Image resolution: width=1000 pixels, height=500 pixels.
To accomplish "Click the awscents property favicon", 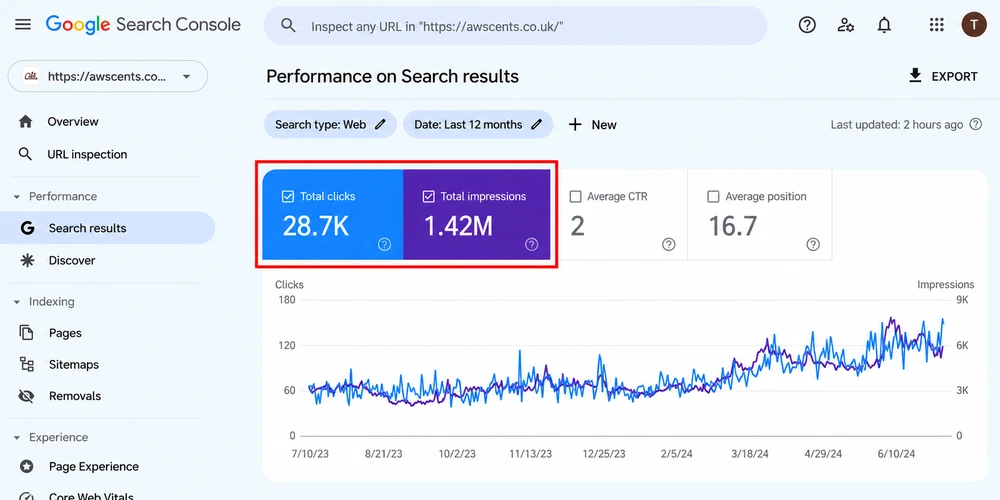I will 30,77.
